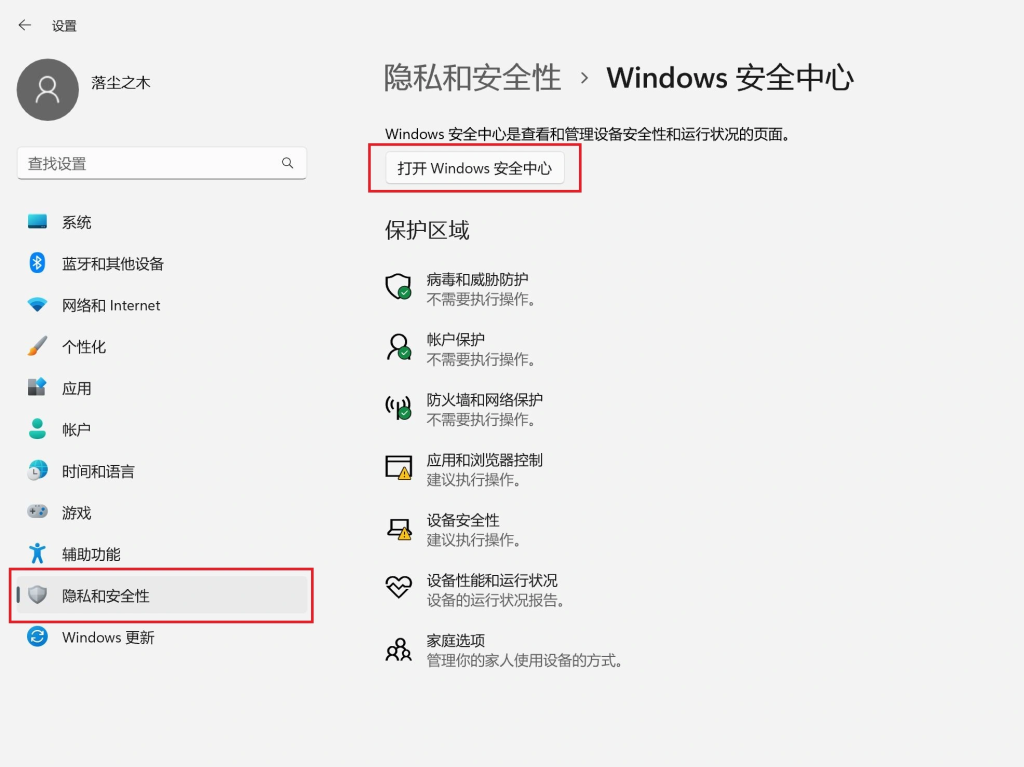Click the username 落尘之木
This screenshot has height=767, width=1024.
pos(121,82)
